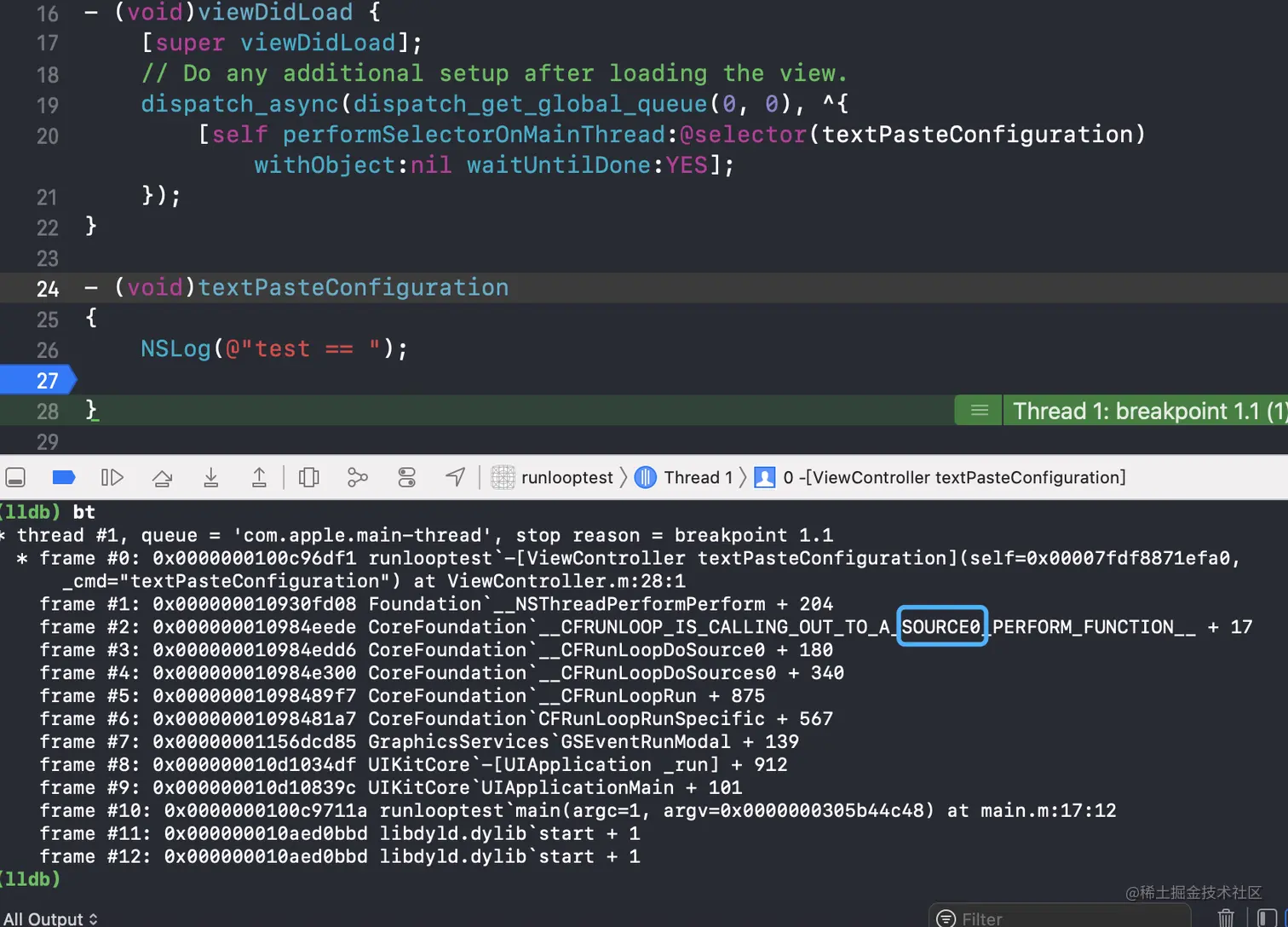
Task: Click the final empty (lldb) prompt
Action: [31, 879]
